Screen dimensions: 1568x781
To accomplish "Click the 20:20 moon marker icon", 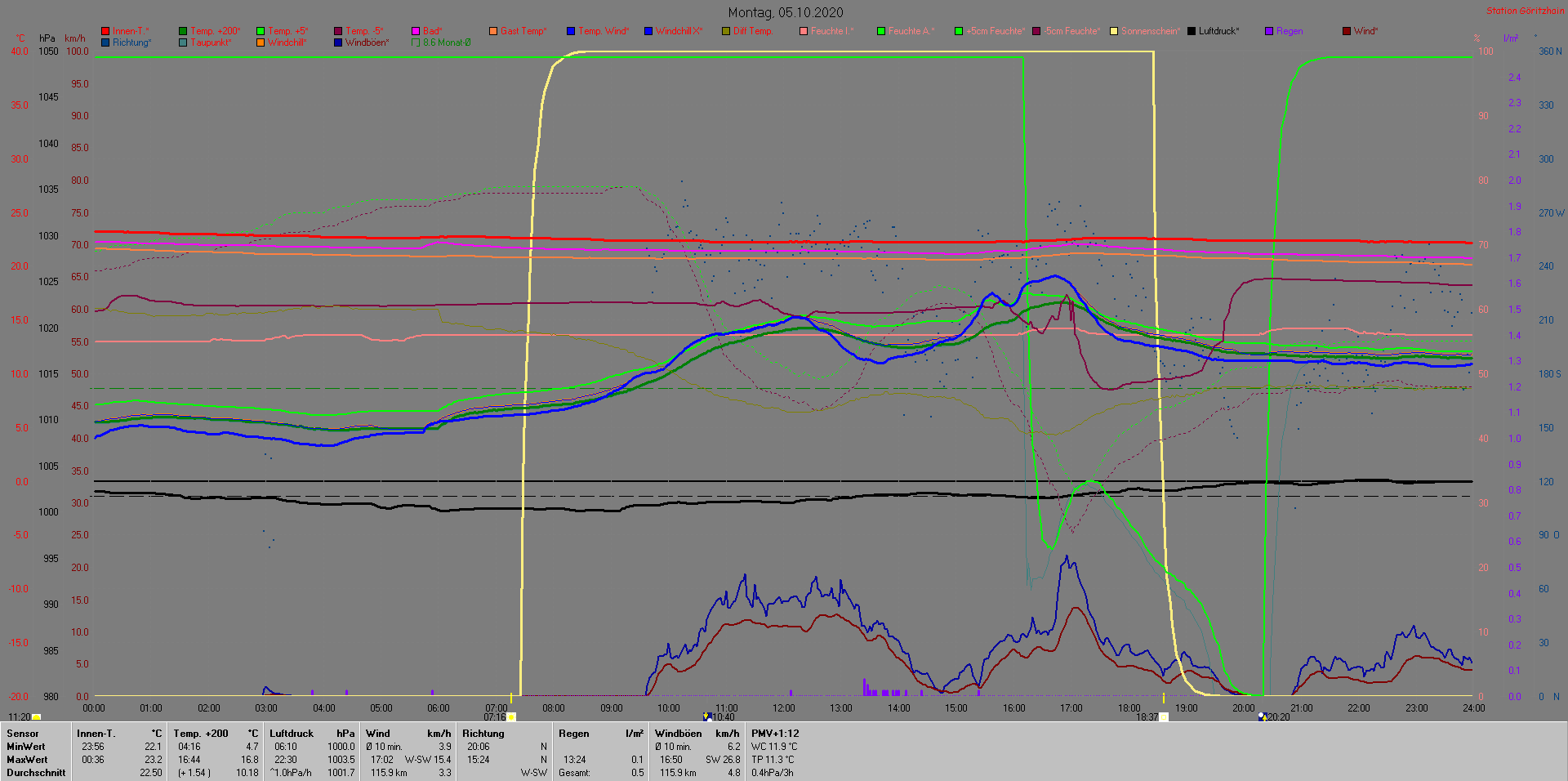I will (x=1263, y=717).
